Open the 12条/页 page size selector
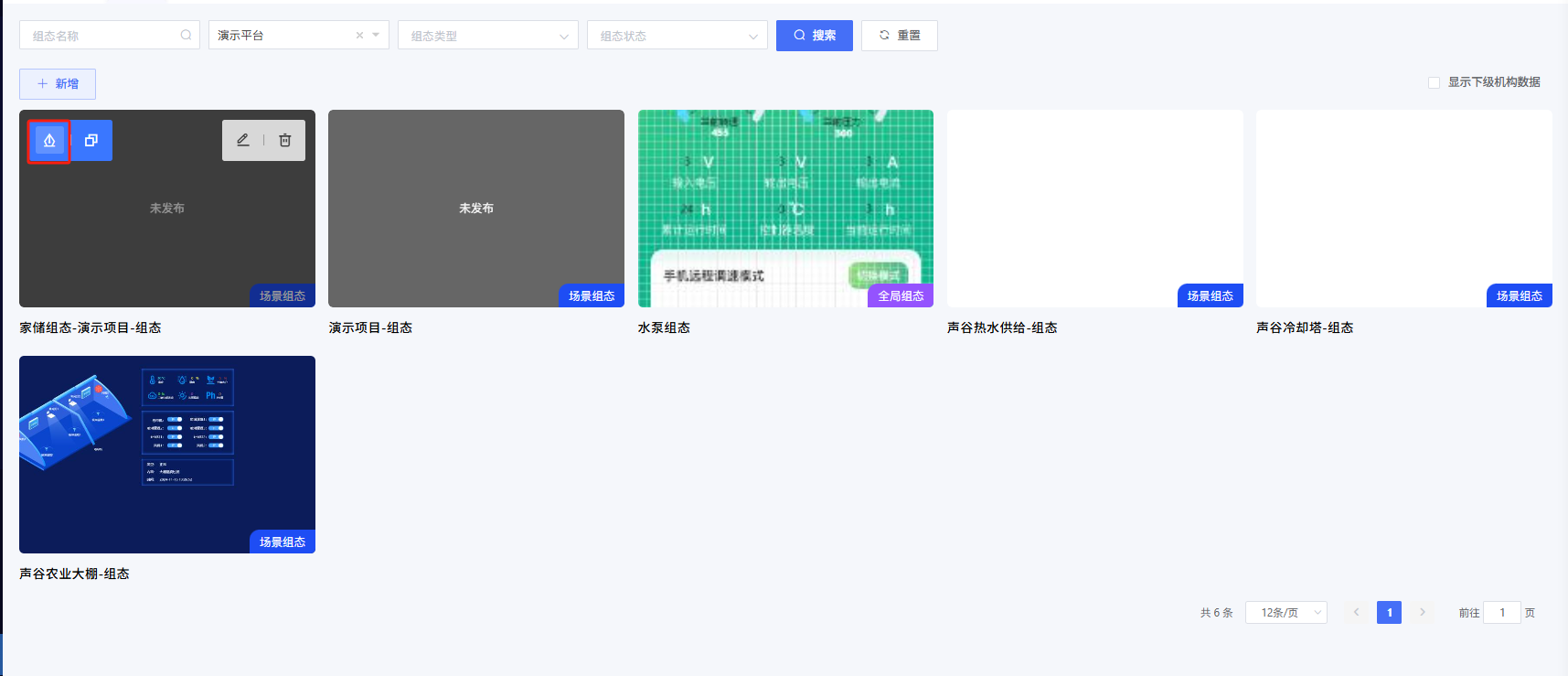The height and width of the screenshot is (676, 1568). click(1286, 613)
